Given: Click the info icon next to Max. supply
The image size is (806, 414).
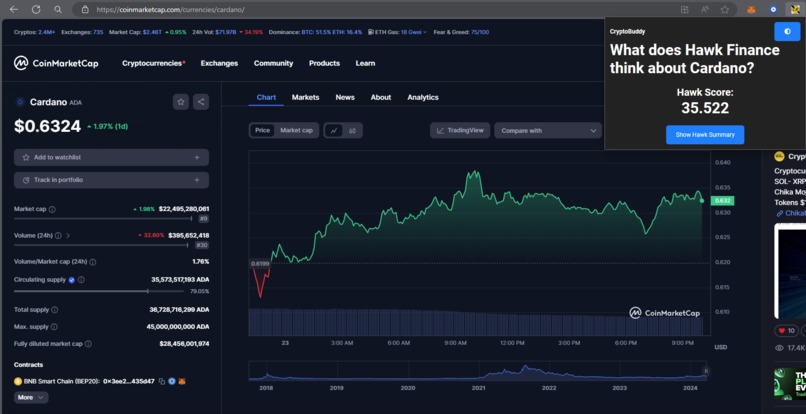Looking at the screenshot, I should [54, 327].
